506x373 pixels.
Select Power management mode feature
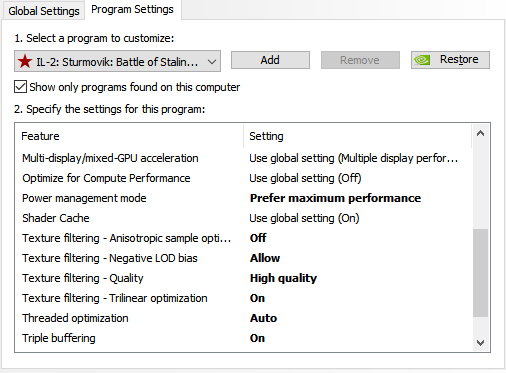click(x=84, y=198)
